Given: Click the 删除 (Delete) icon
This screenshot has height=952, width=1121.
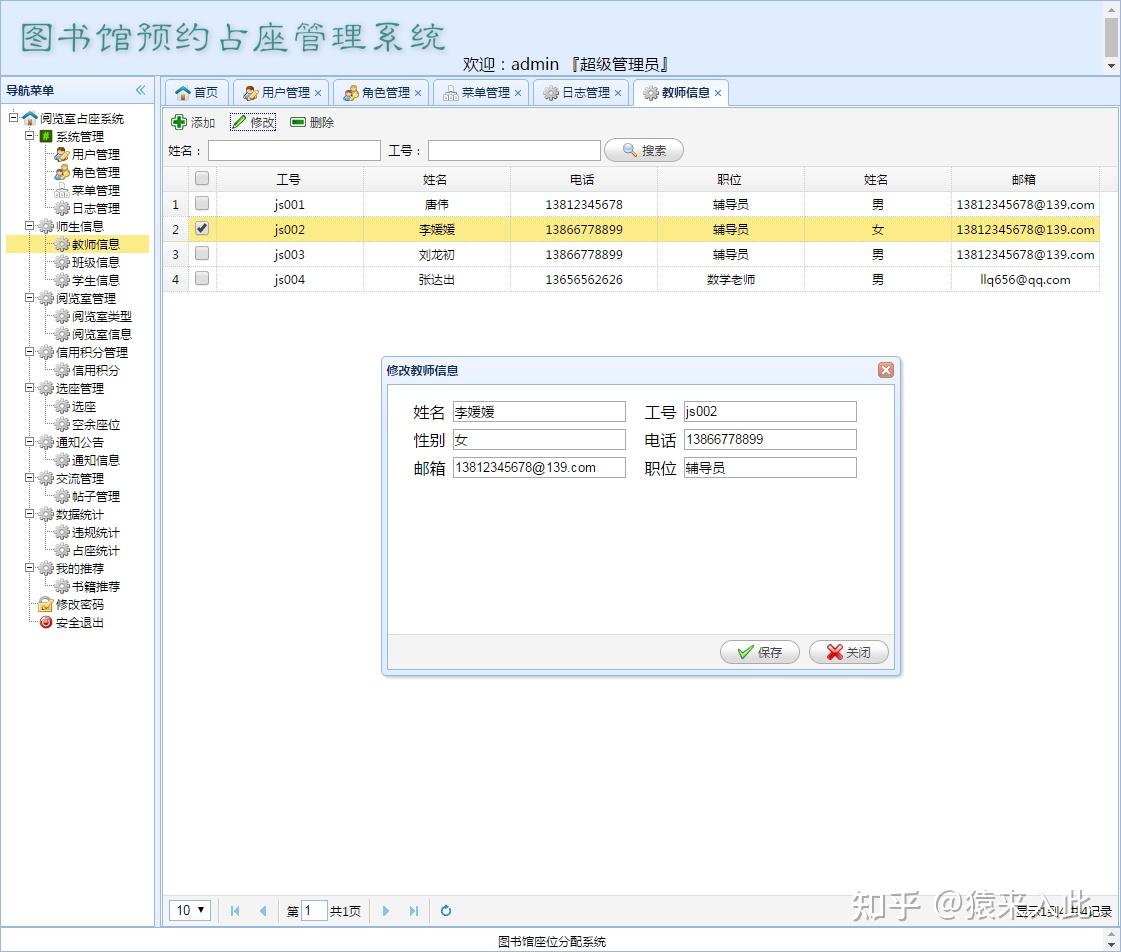Looking at the screenshot, I should click(x=297, y=122).
